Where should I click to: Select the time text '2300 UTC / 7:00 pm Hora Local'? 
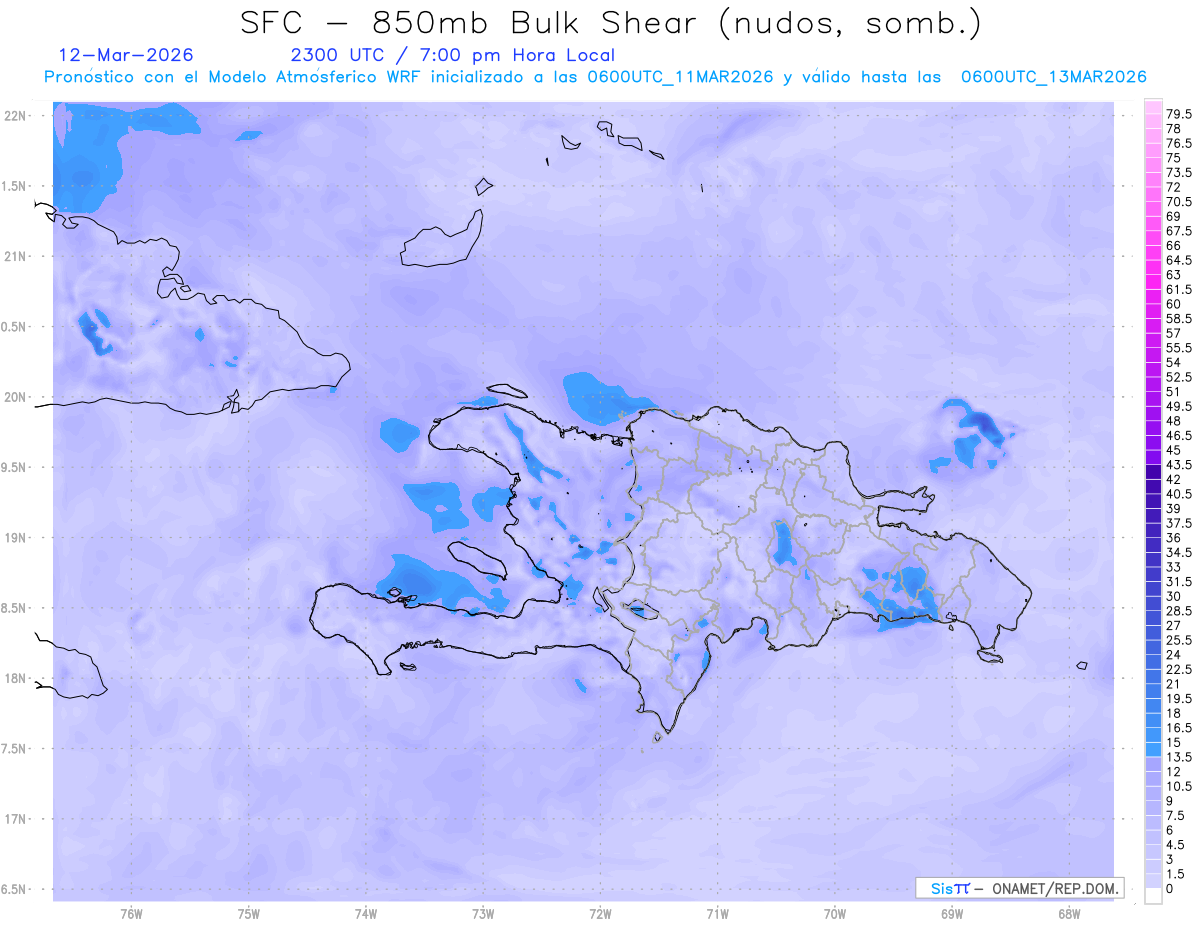pos(452,55)
